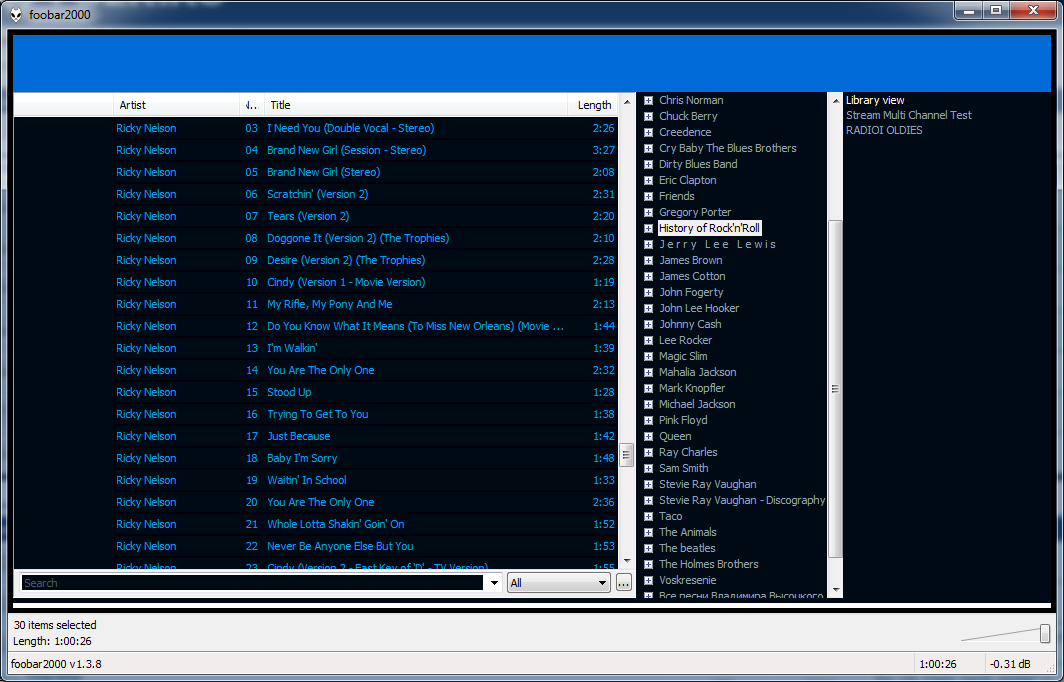Viewport: 1064px width, 682px height.
Task: Open the search history dropdown arrow
Action: click(493, 583)
